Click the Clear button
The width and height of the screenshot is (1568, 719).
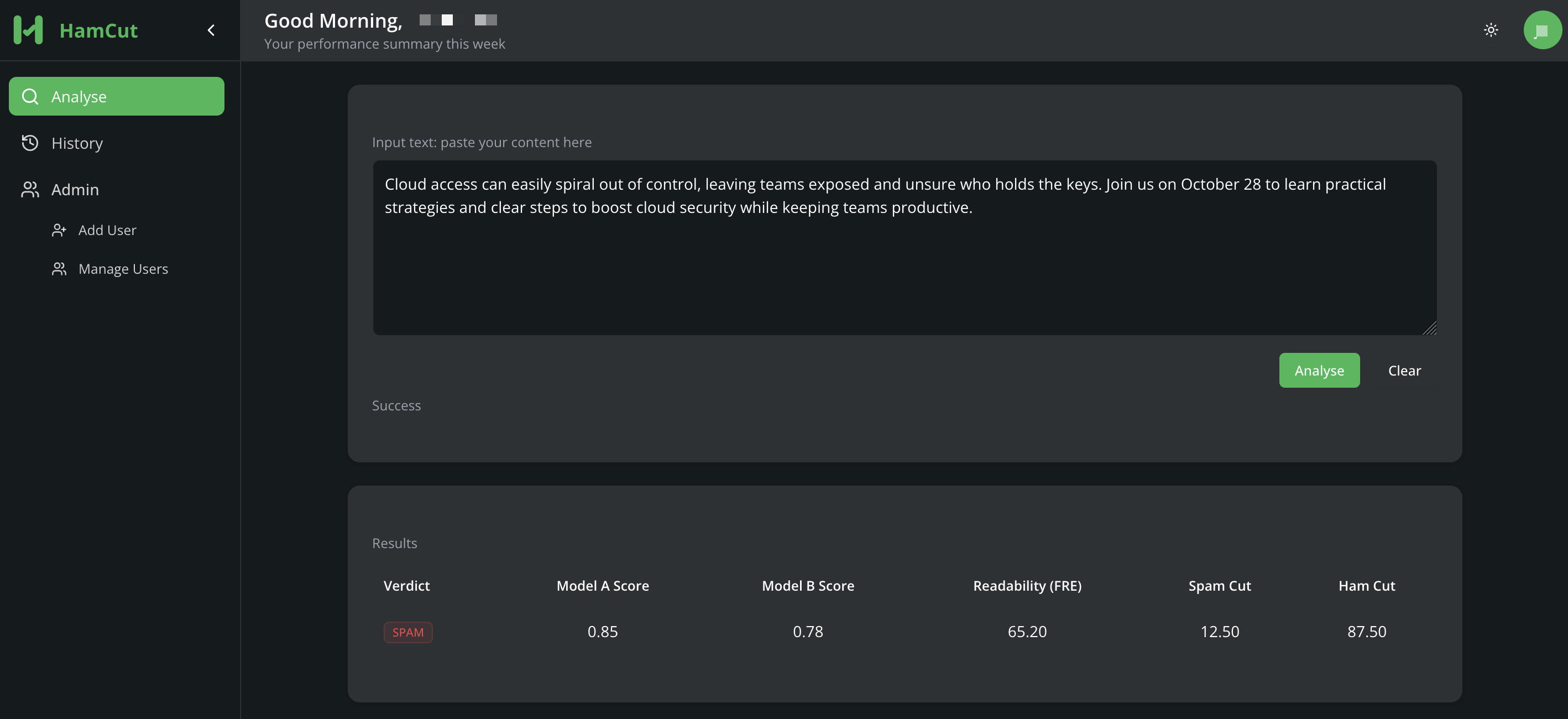[x=1404, y=370]
